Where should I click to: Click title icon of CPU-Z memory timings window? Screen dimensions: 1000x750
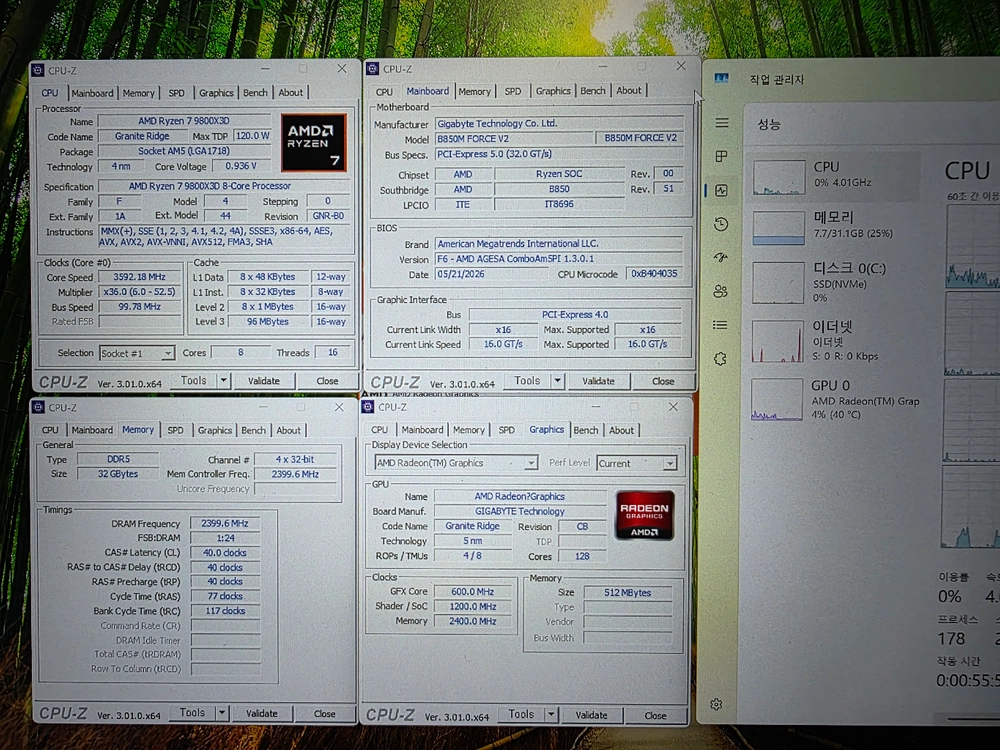[38, 407]
